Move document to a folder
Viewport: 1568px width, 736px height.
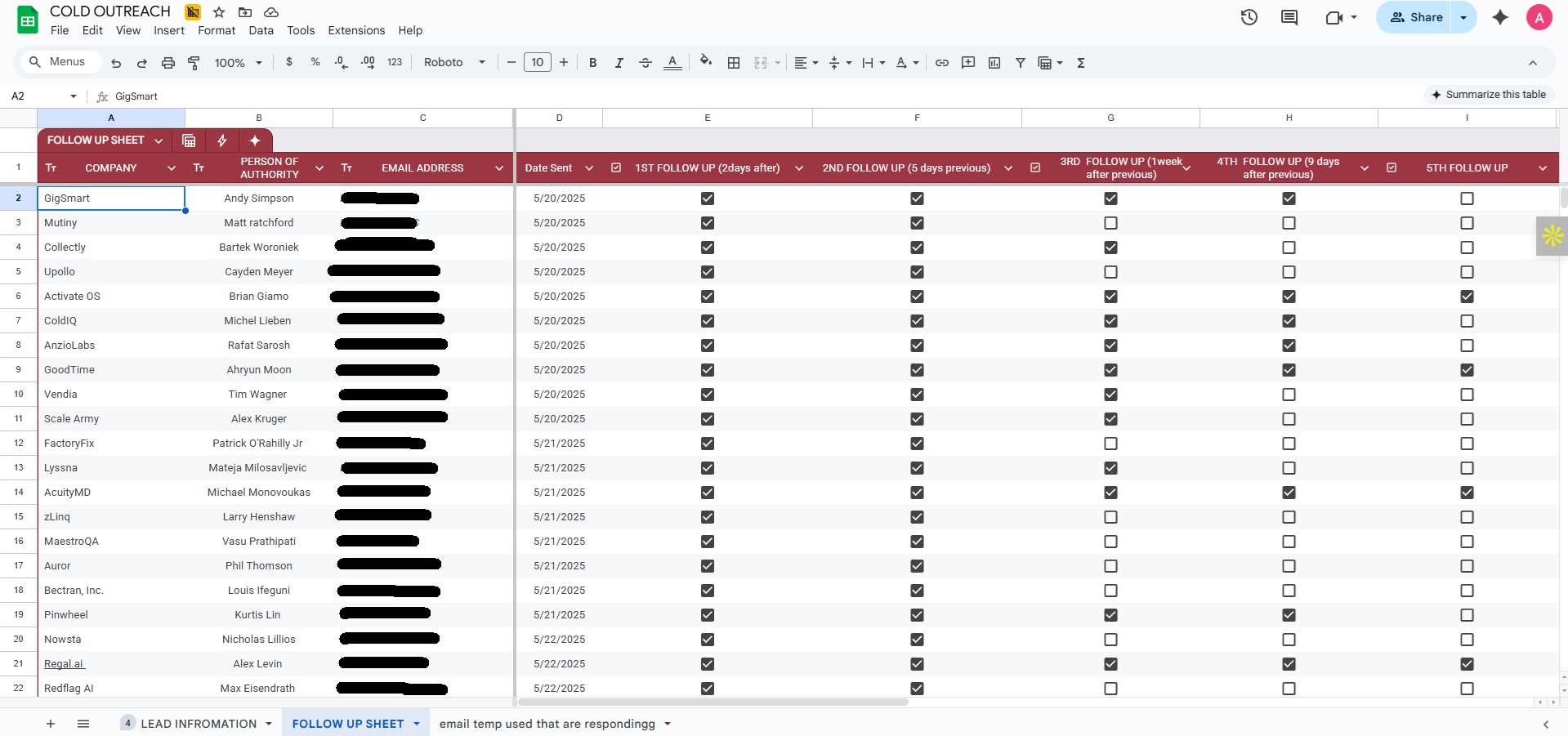tap(245, 12)
